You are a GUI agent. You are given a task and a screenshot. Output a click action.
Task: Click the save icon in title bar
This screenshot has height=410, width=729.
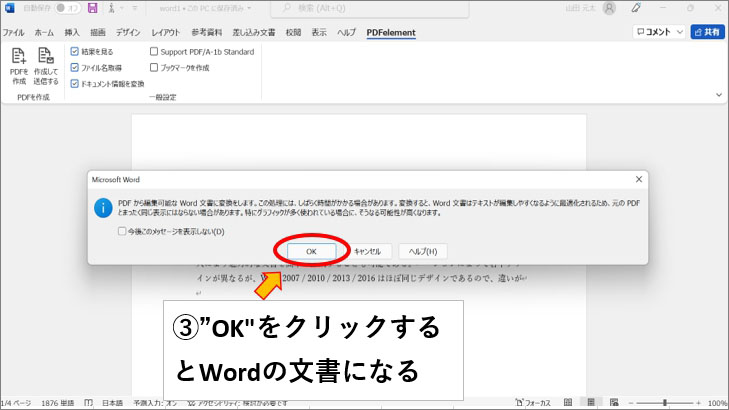pyautogui.click(x=93, y=8)
